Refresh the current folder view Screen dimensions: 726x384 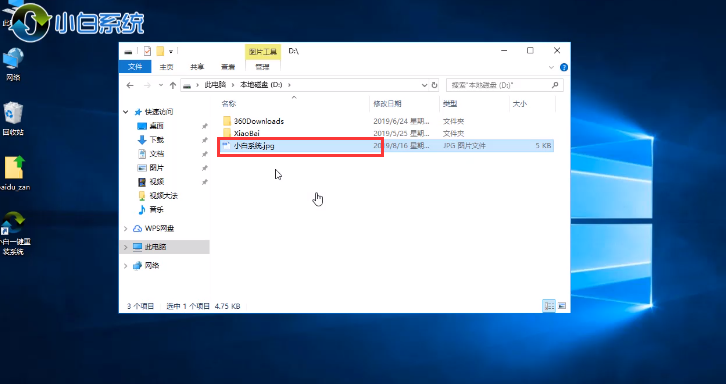[x=434, y=85]
